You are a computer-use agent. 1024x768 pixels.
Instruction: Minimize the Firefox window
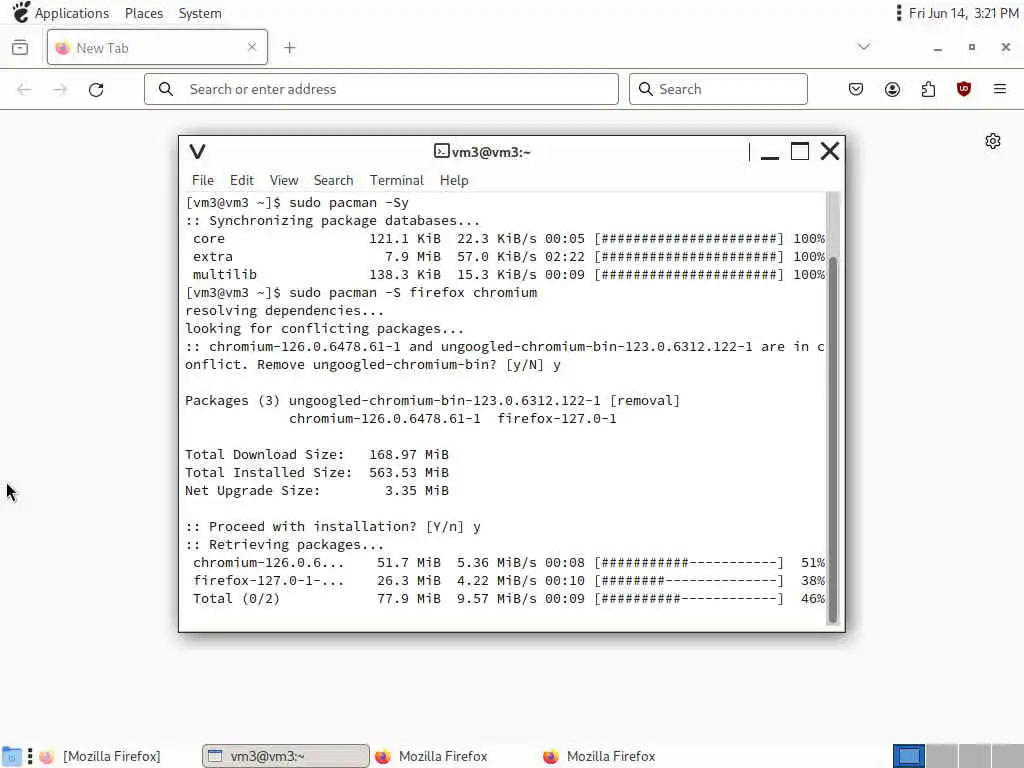click(937, 48)
